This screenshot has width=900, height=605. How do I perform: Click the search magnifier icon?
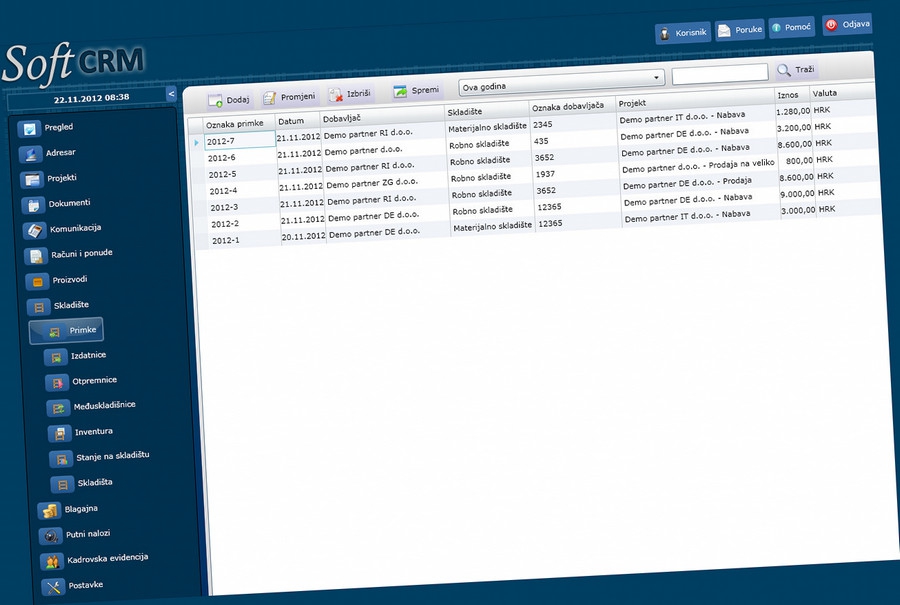[783, 70]
